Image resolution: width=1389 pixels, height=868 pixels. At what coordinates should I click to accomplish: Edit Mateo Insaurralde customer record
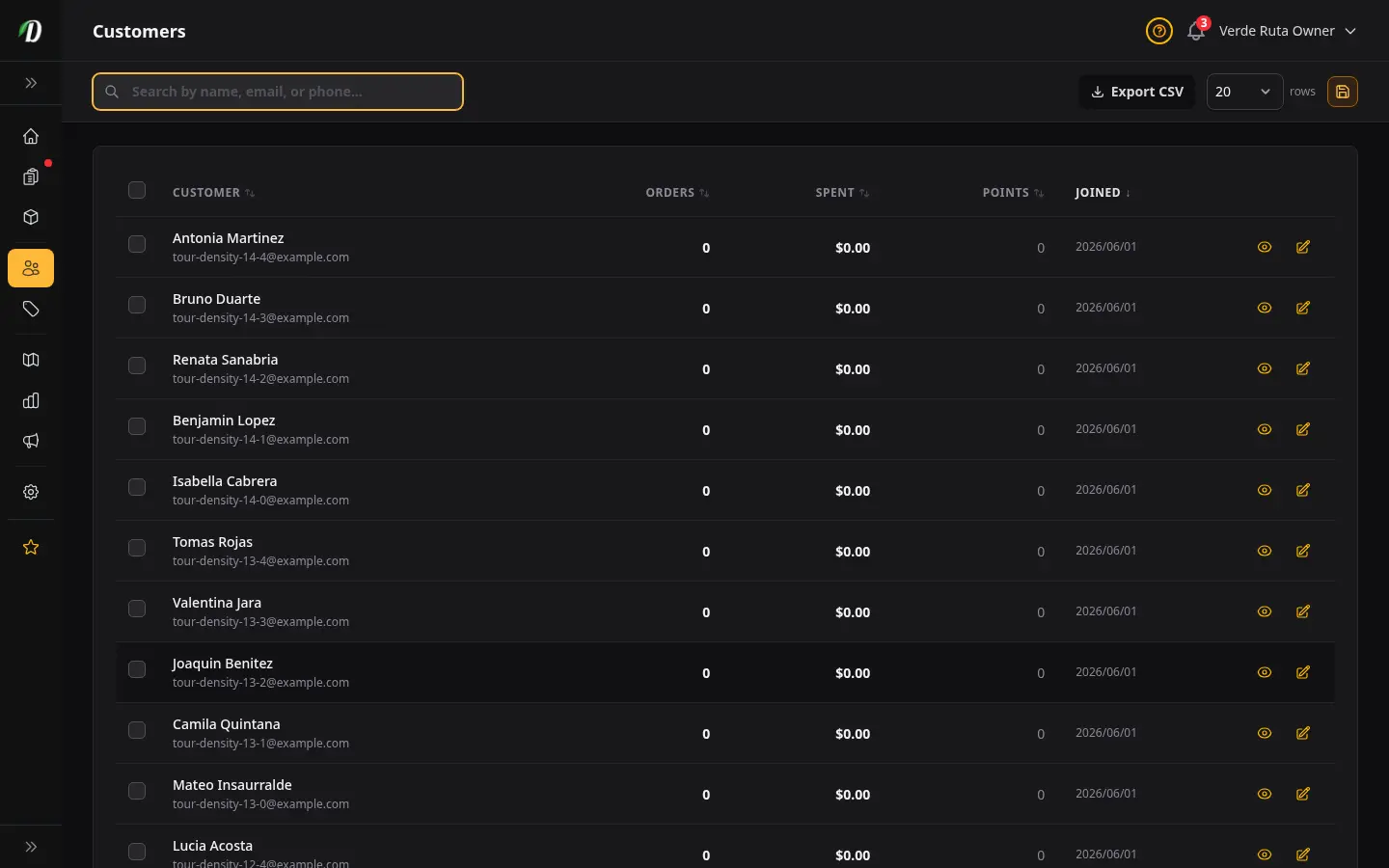pos(1303,794)
